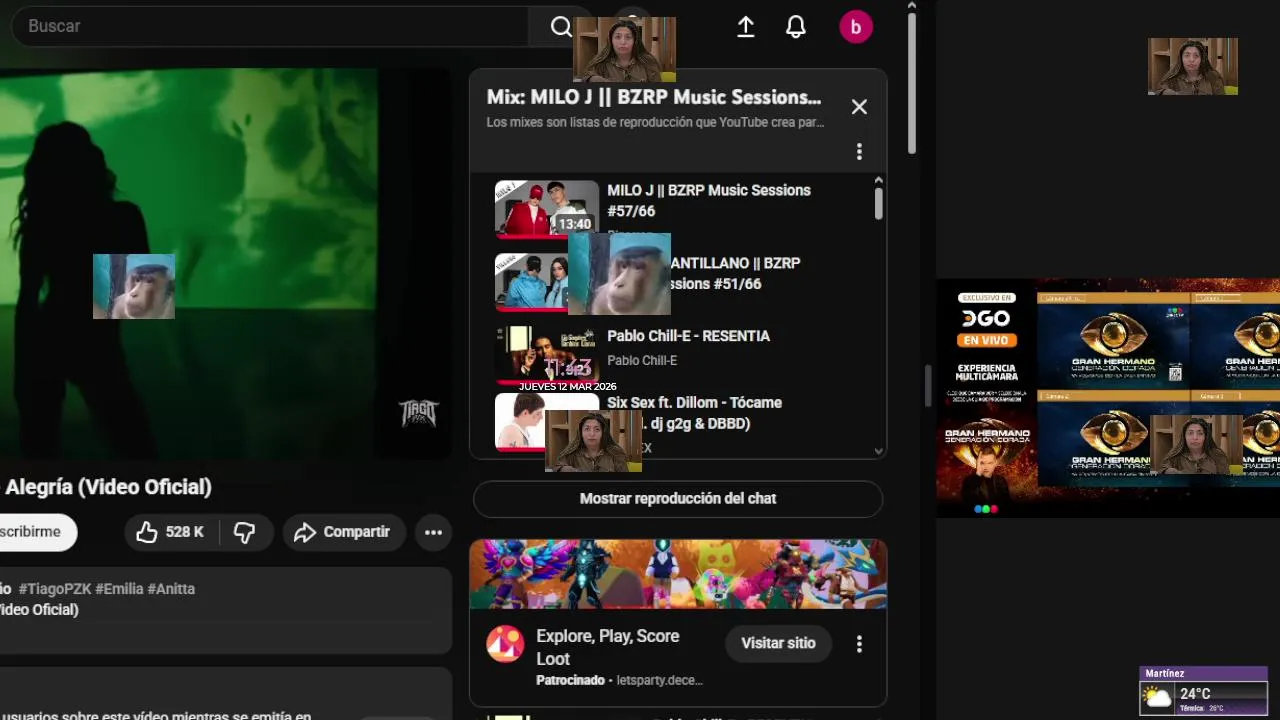Open the #TiagoPZK hashtag
Screen dimensions: 1280x720
coord(54,589)
